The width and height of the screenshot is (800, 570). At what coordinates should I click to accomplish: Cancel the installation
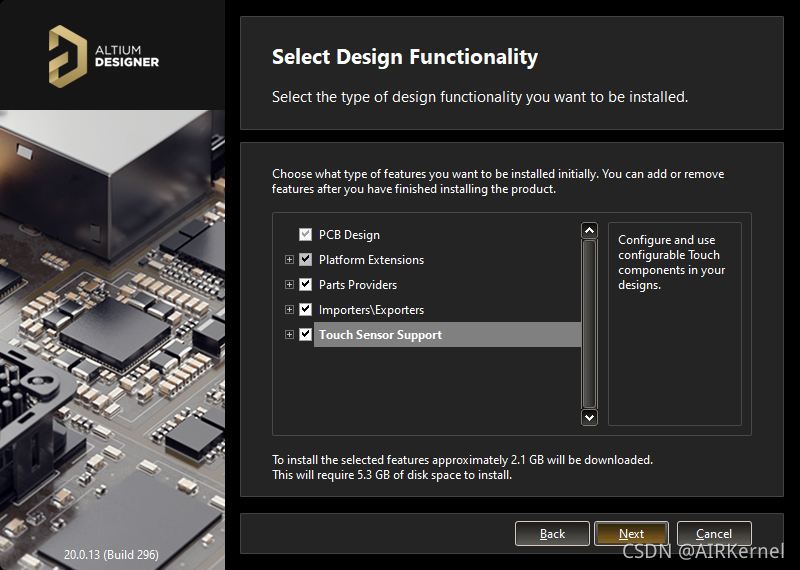714,534
